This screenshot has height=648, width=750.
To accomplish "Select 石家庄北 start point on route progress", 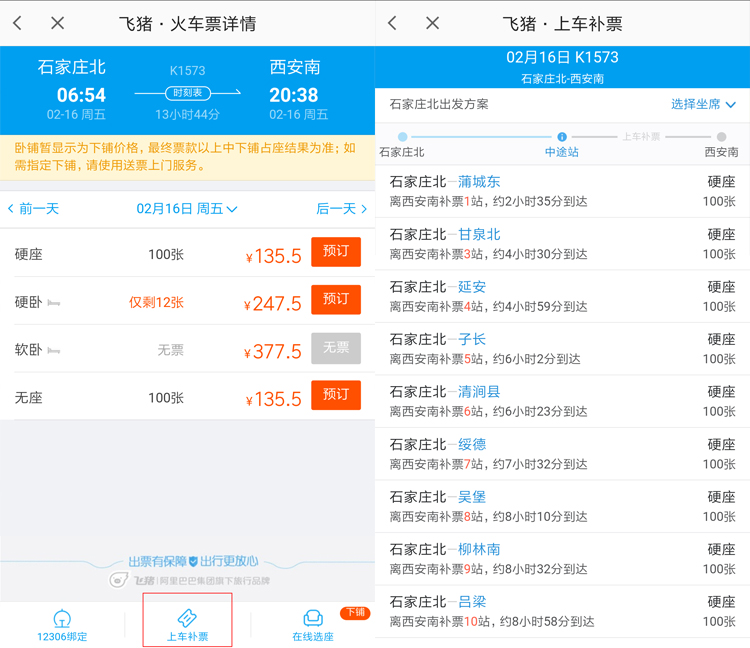I will (402, 138).
